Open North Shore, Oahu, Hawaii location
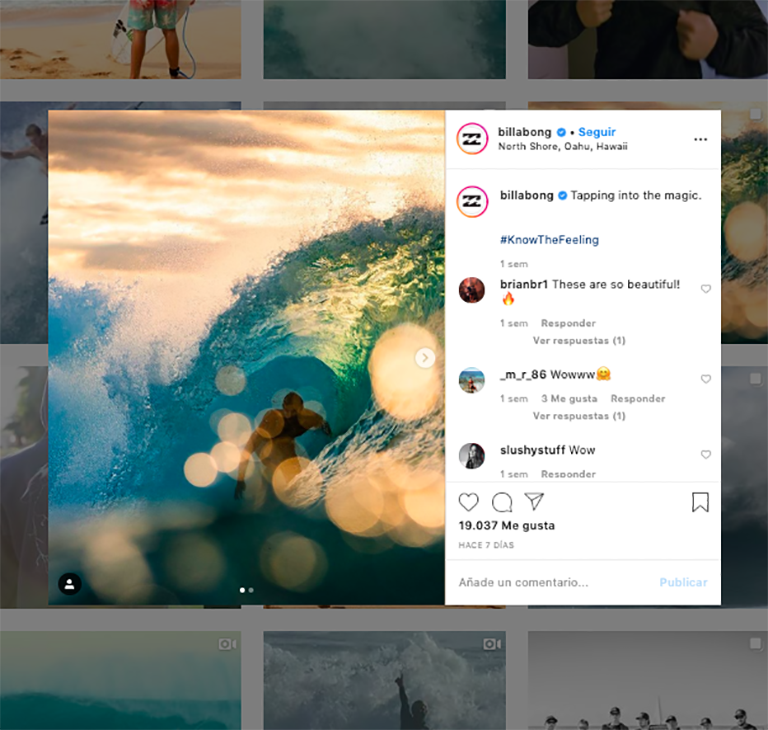This screenshot has width=768, height=730. pos(563,147)
